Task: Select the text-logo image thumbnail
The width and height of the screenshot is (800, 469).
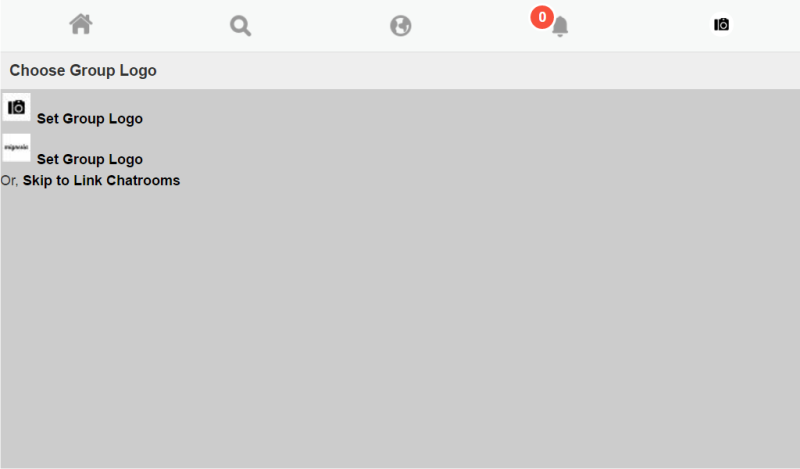Action: point(16,148)
